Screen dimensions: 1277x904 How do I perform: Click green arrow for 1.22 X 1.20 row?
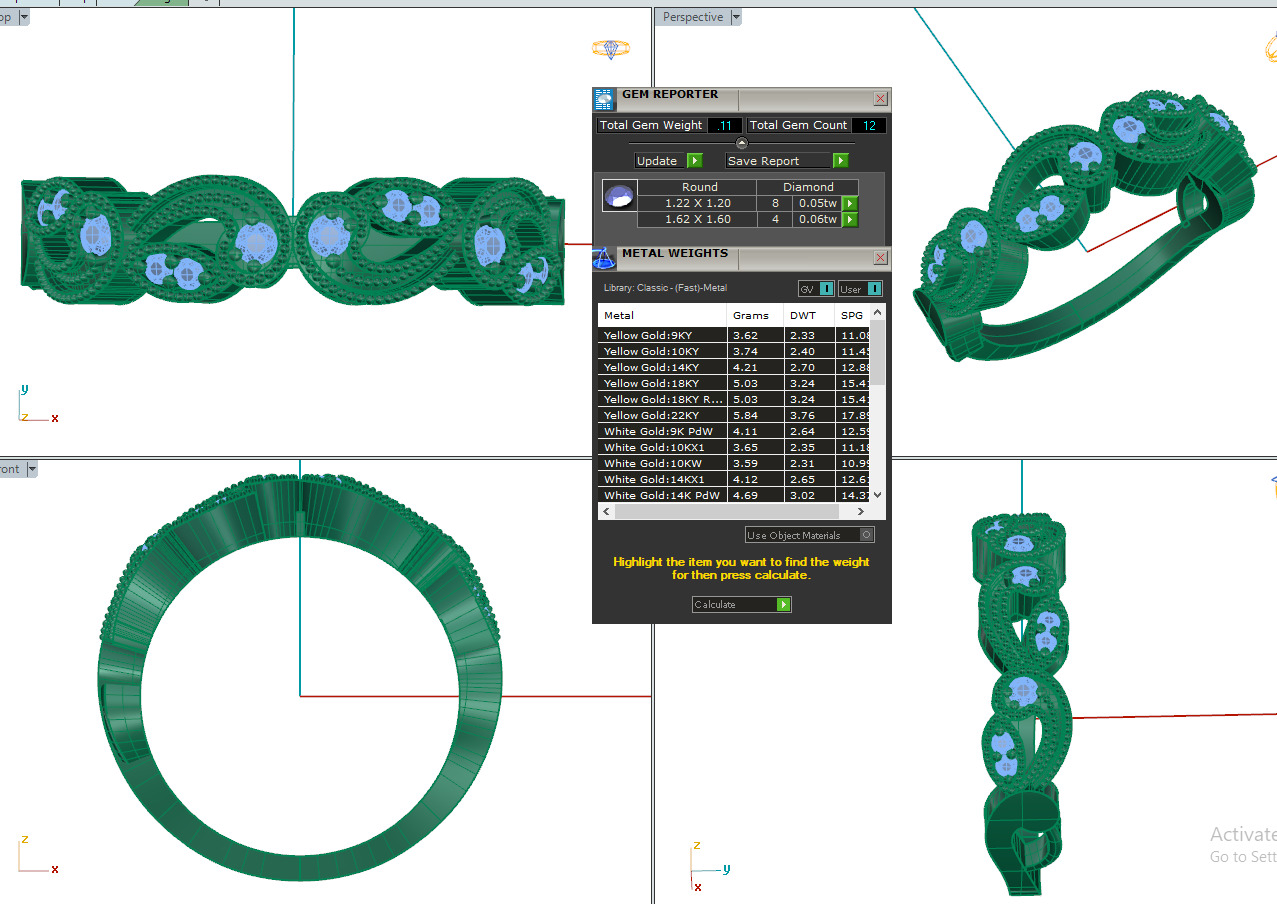pos(850,203)
